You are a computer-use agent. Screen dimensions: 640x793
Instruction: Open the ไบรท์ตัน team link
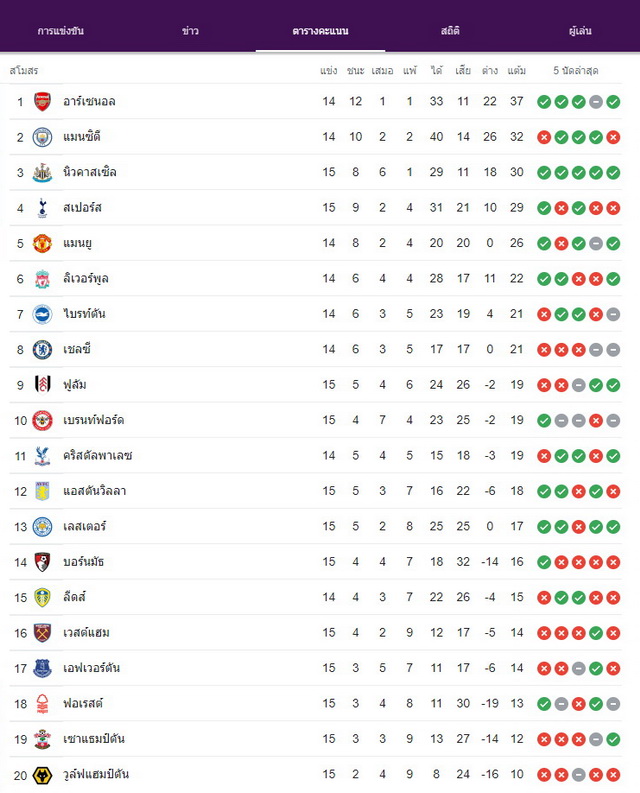click(x=84, y=314)
